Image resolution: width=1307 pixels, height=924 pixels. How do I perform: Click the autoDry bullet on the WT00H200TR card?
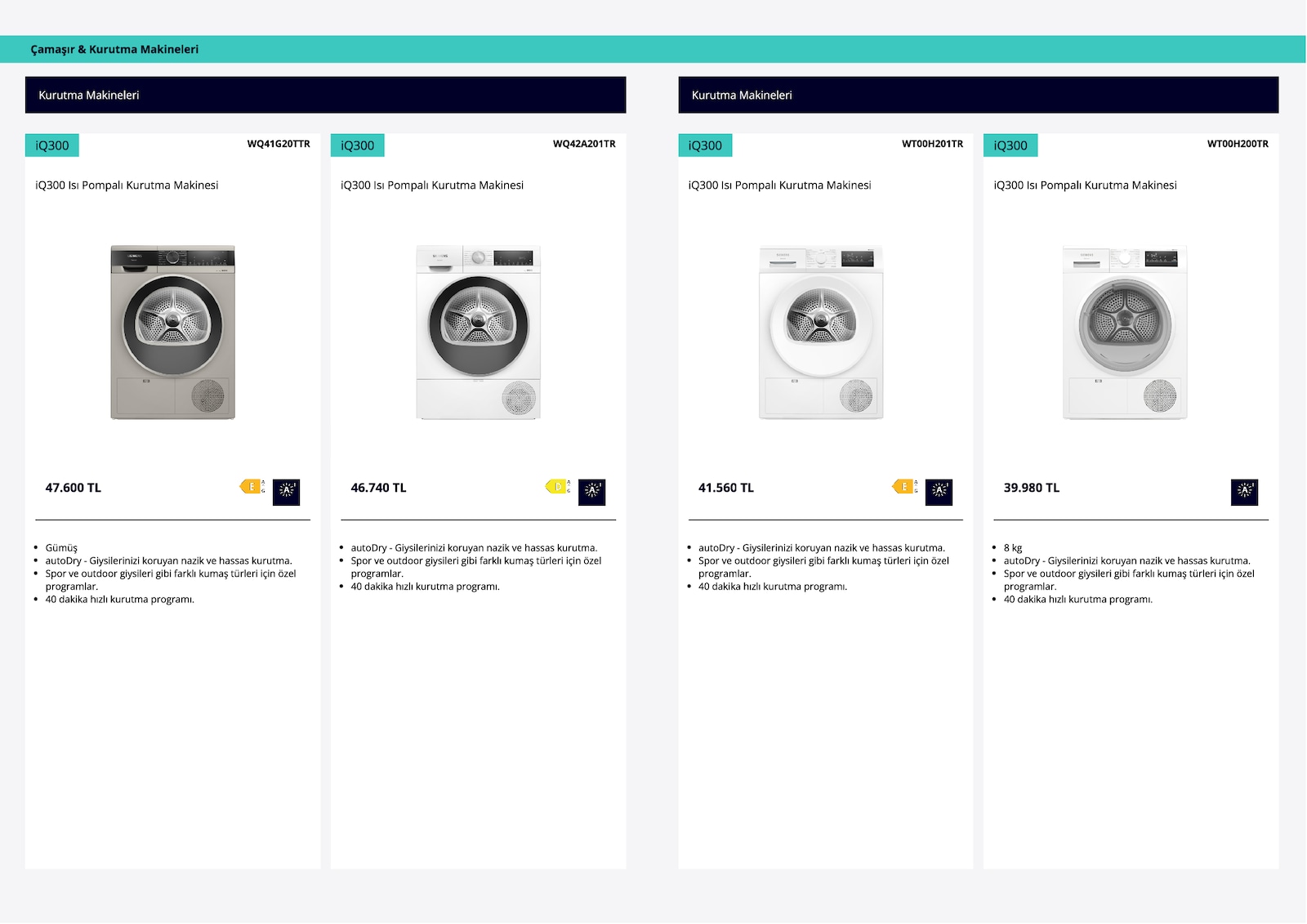point(1127,561)
